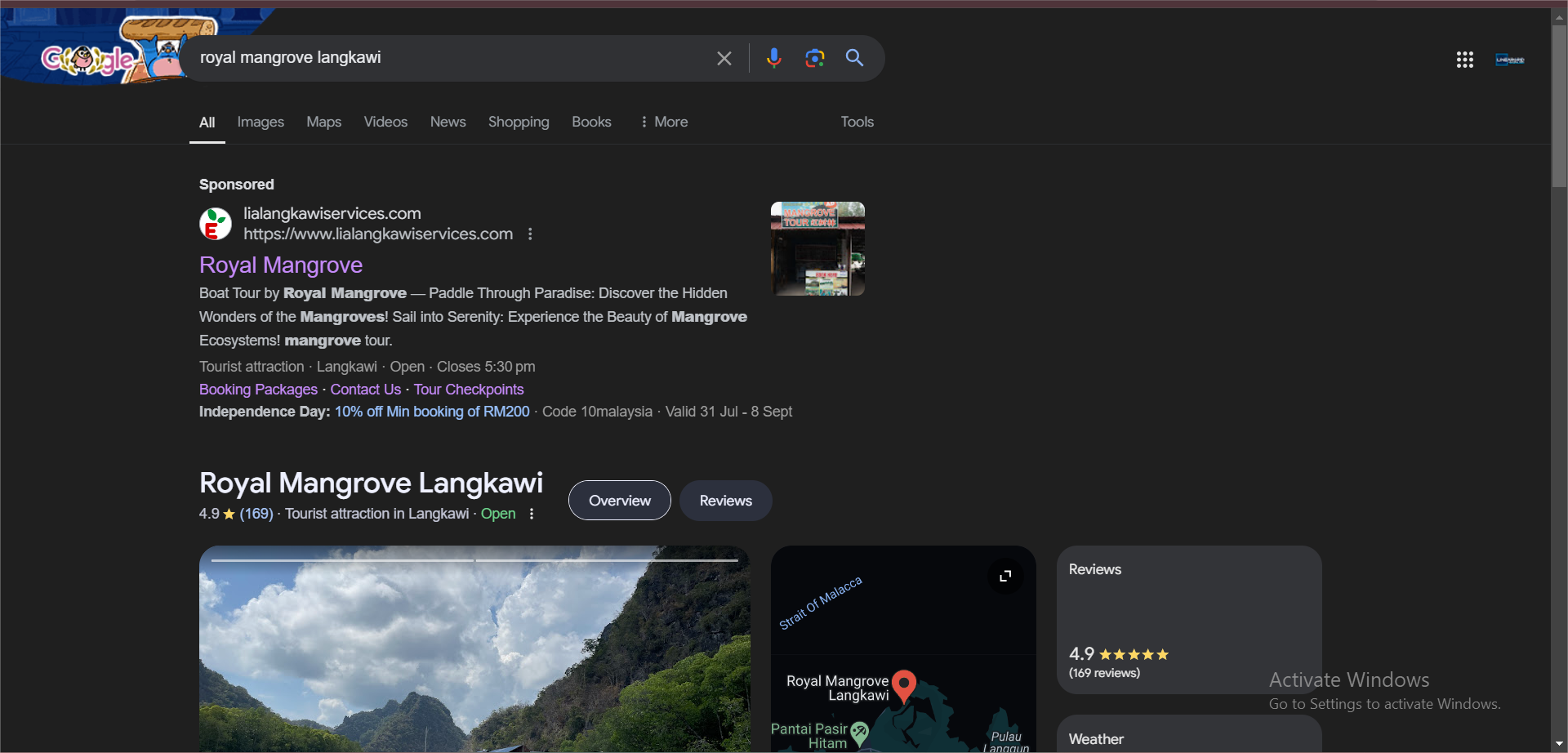The width and height of the screenshot is (1568, 753).
Task: Open the Google apps grid icon
Action: (1464, 60)
